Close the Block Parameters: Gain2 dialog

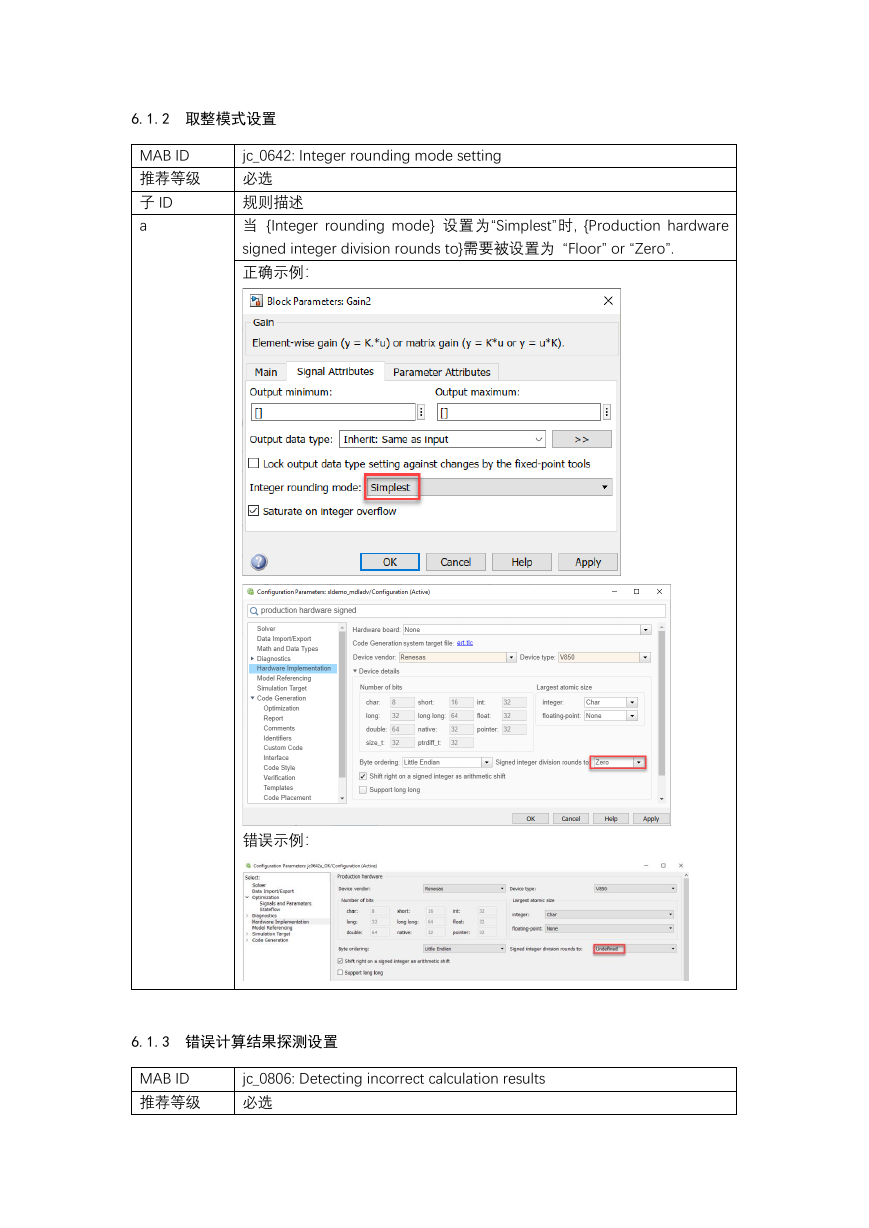[x=608, y=301]
